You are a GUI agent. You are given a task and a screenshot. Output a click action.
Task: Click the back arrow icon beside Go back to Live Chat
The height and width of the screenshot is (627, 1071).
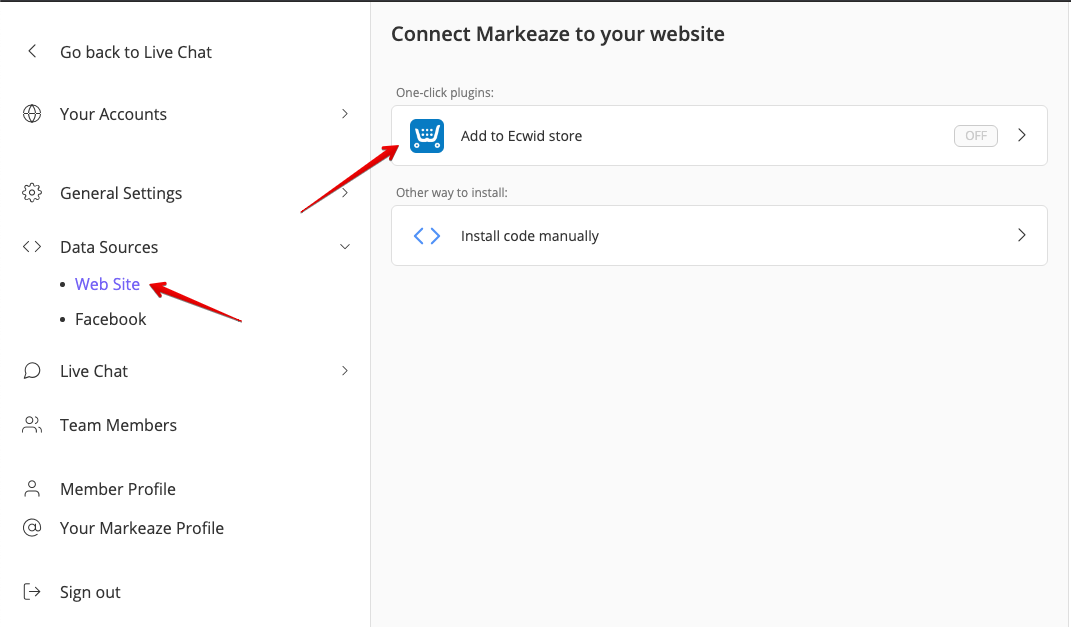(32, 51)
